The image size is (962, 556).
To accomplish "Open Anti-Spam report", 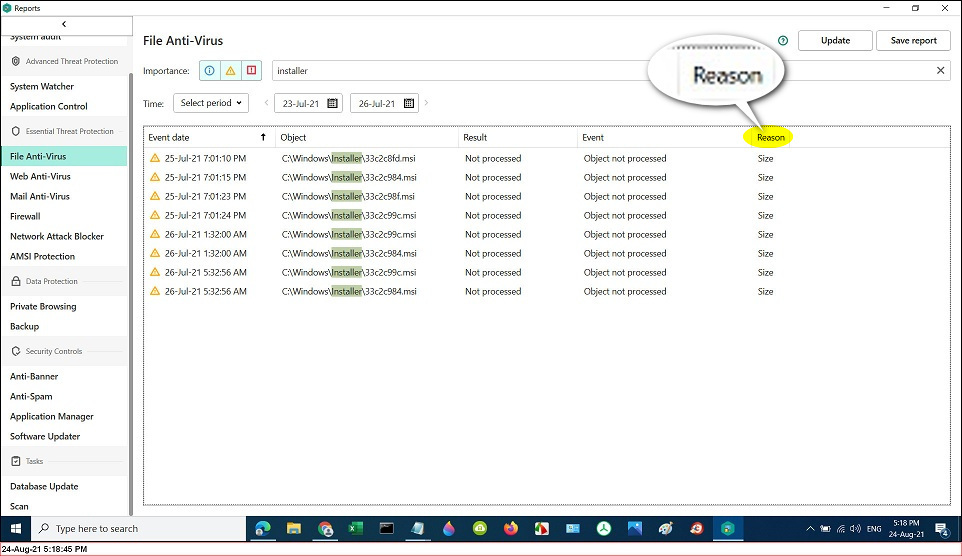I will (31, 396).
